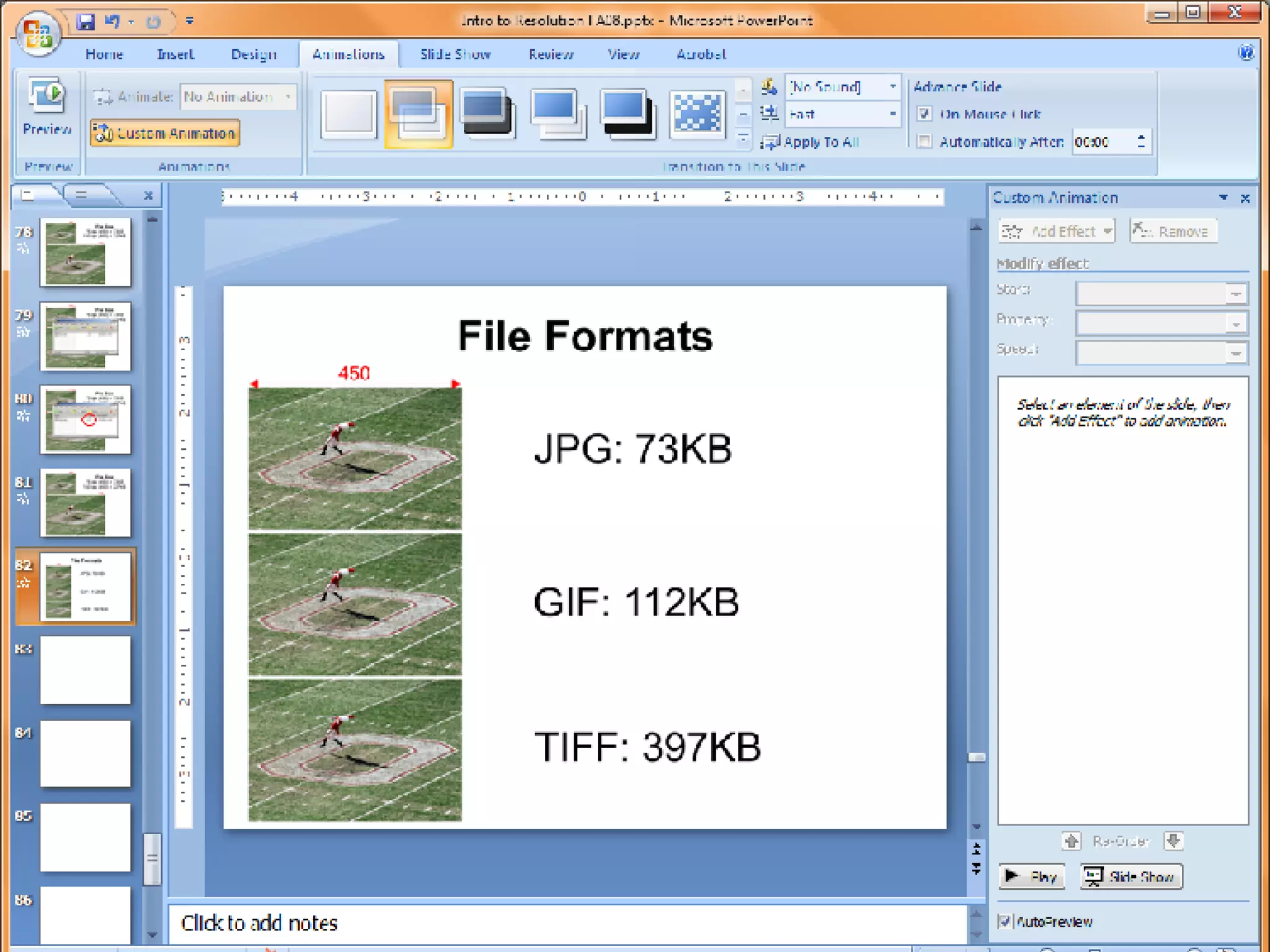Open PowerPoint Help question mark icon

tap(1245, 53)
